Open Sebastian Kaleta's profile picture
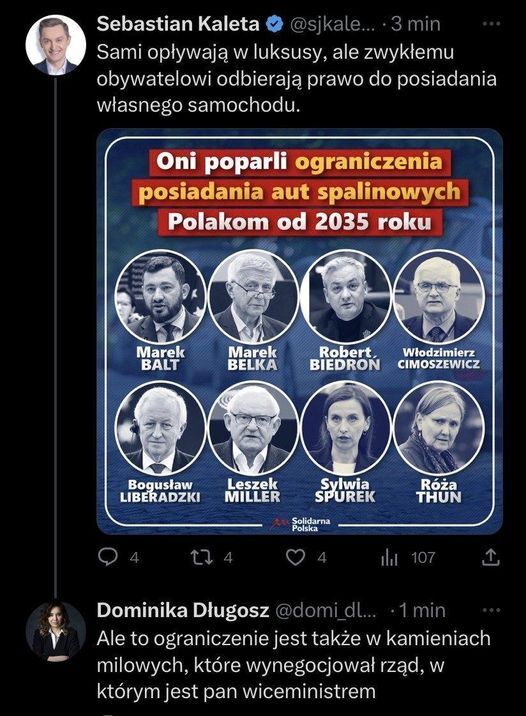Image resolution: width=526 pixels, height=716 pixels. click(x=56, y=45)
